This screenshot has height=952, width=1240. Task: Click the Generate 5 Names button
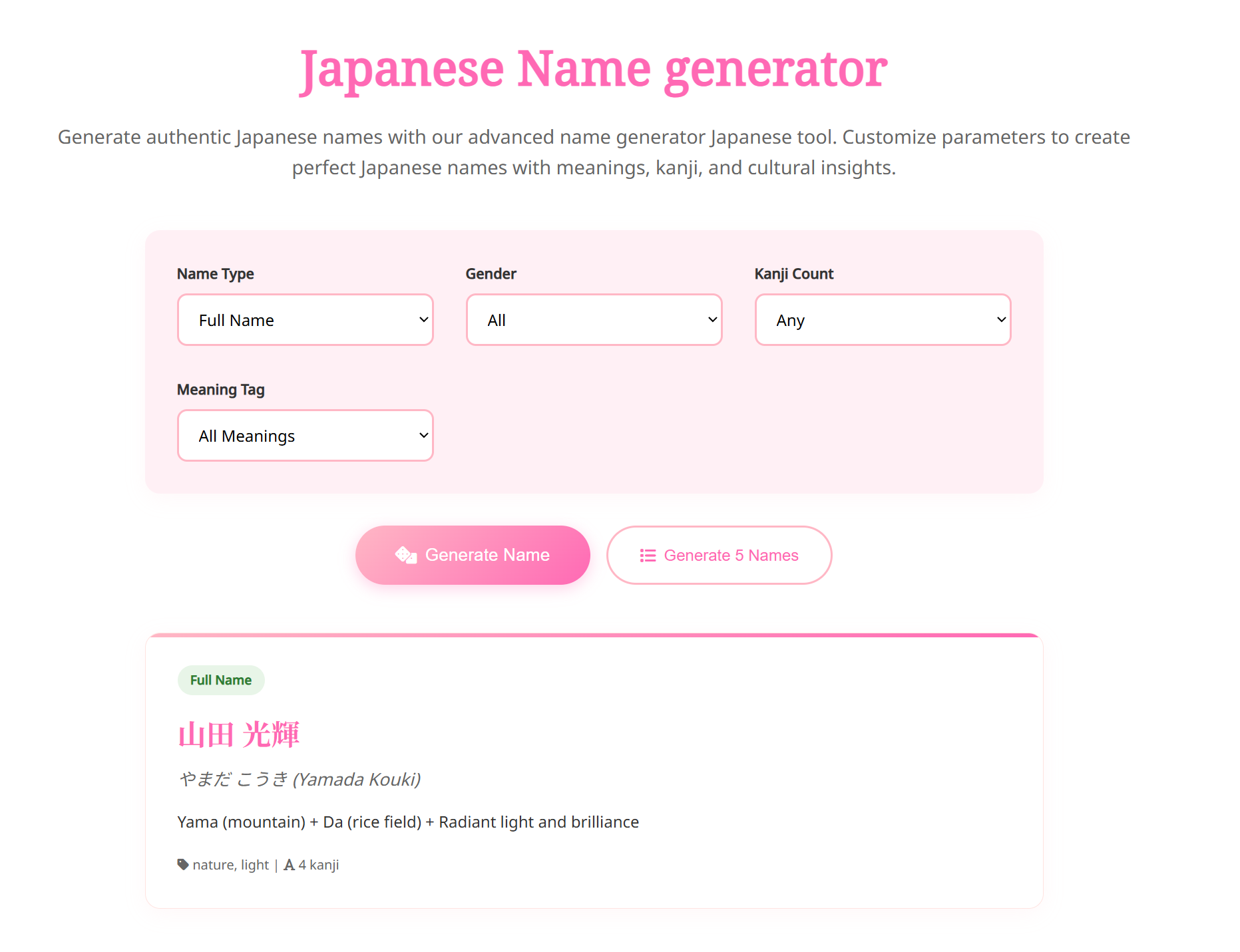718,555
